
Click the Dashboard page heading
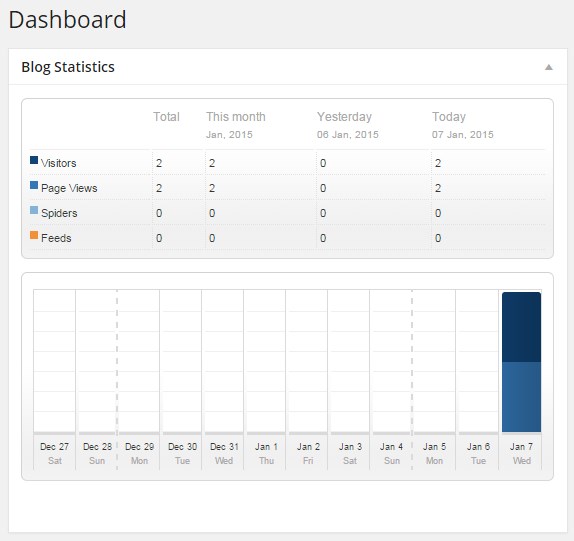coord(67,20)
